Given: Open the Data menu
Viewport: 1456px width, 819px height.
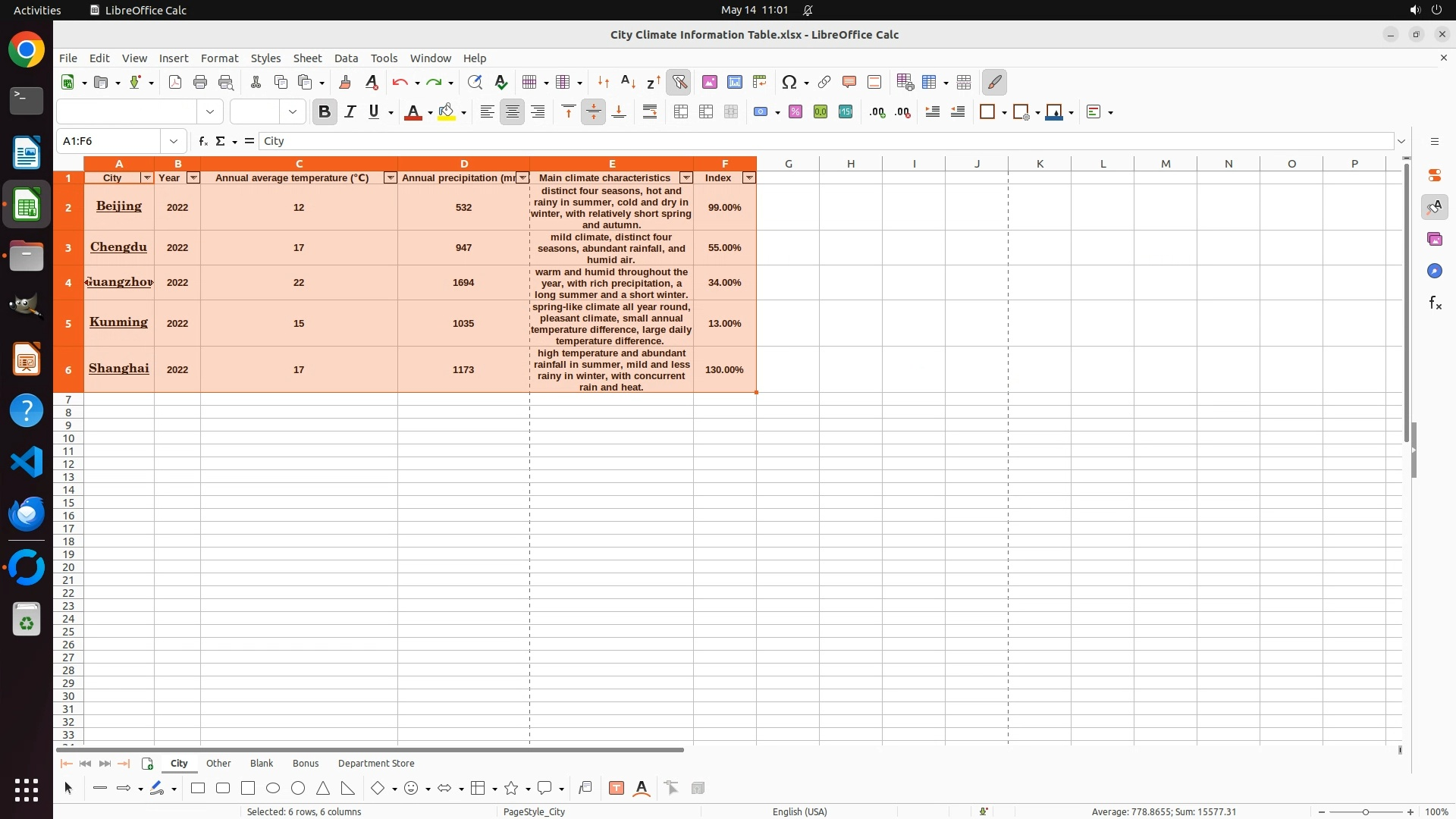Looking at the screenshot, I should pyautogui.click(x=346, y=58).
